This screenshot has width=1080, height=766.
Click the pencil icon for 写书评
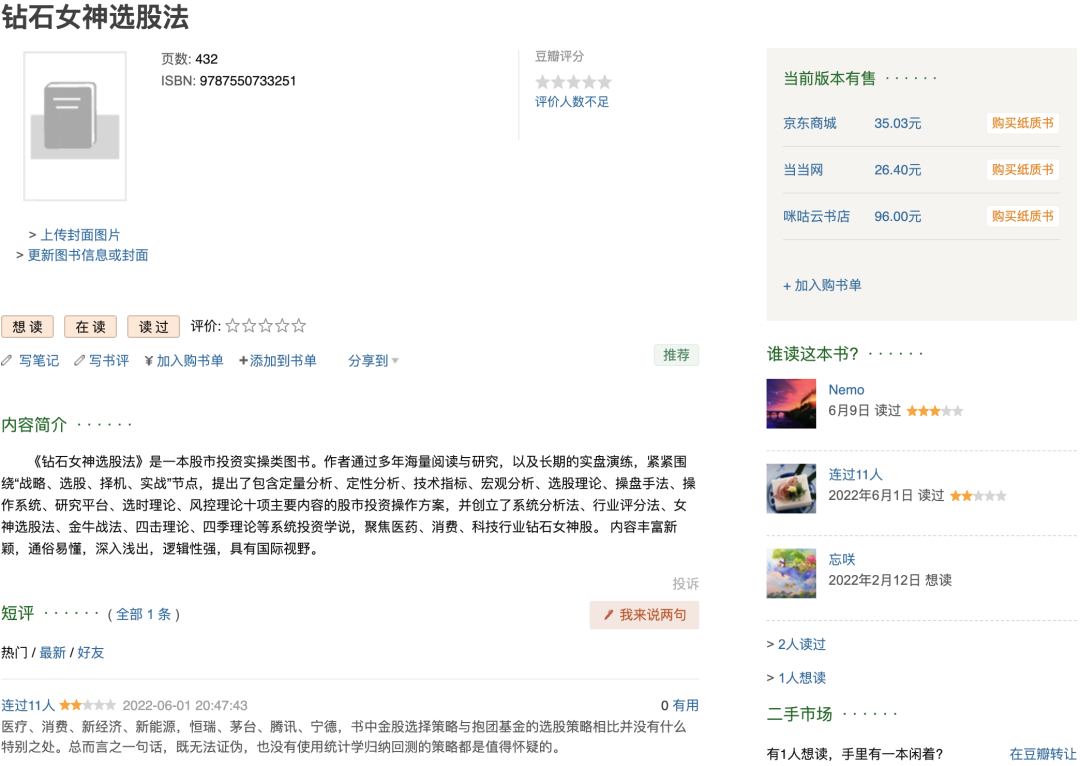pyautogui.click(x=80, y=361)
